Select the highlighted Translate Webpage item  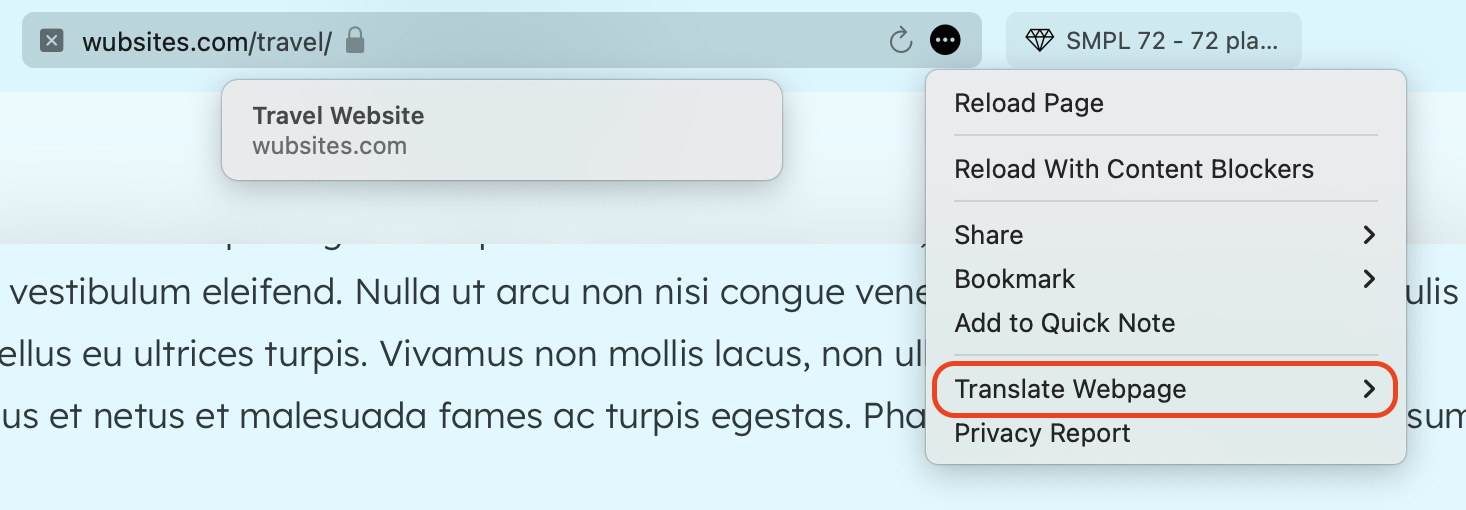click(x=1166, y=389)
